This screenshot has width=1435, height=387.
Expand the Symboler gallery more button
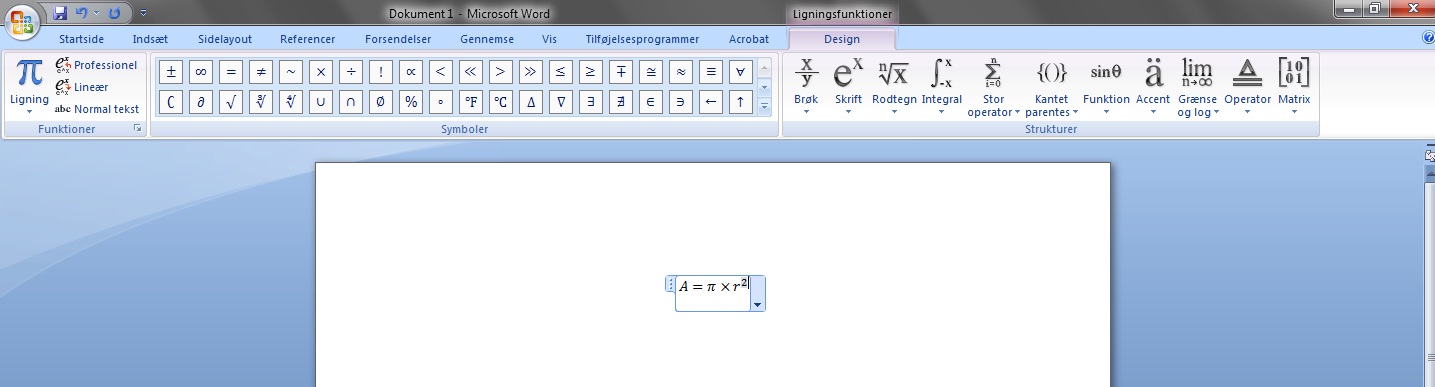(x=765, y=105)
